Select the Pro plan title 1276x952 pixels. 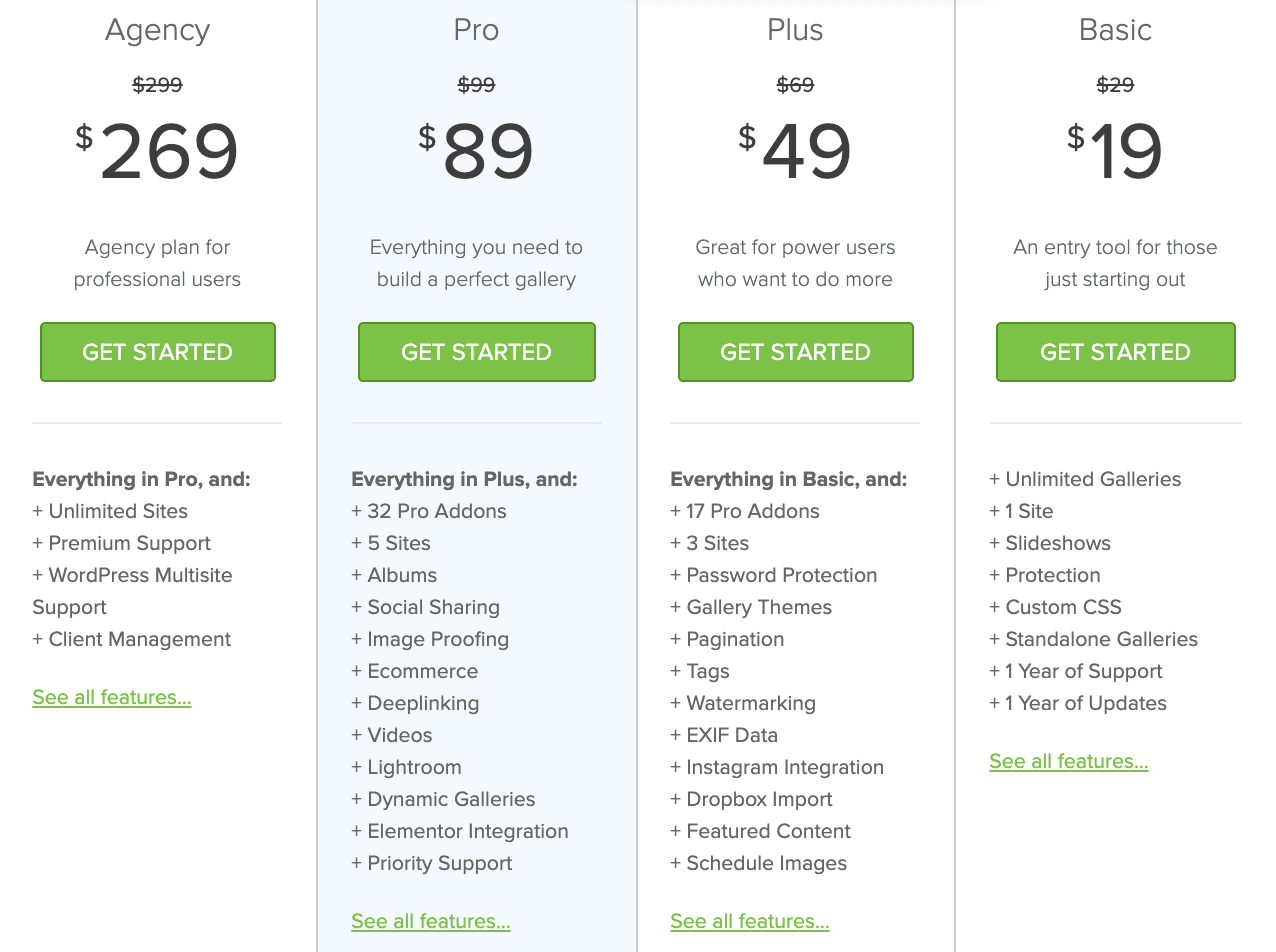point(476,30)
